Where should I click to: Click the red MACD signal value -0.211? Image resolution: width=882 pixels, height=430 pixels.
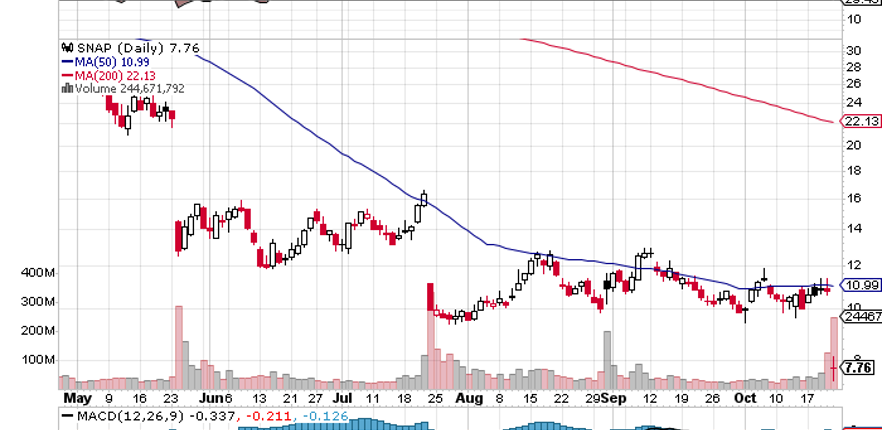[267, 417]
